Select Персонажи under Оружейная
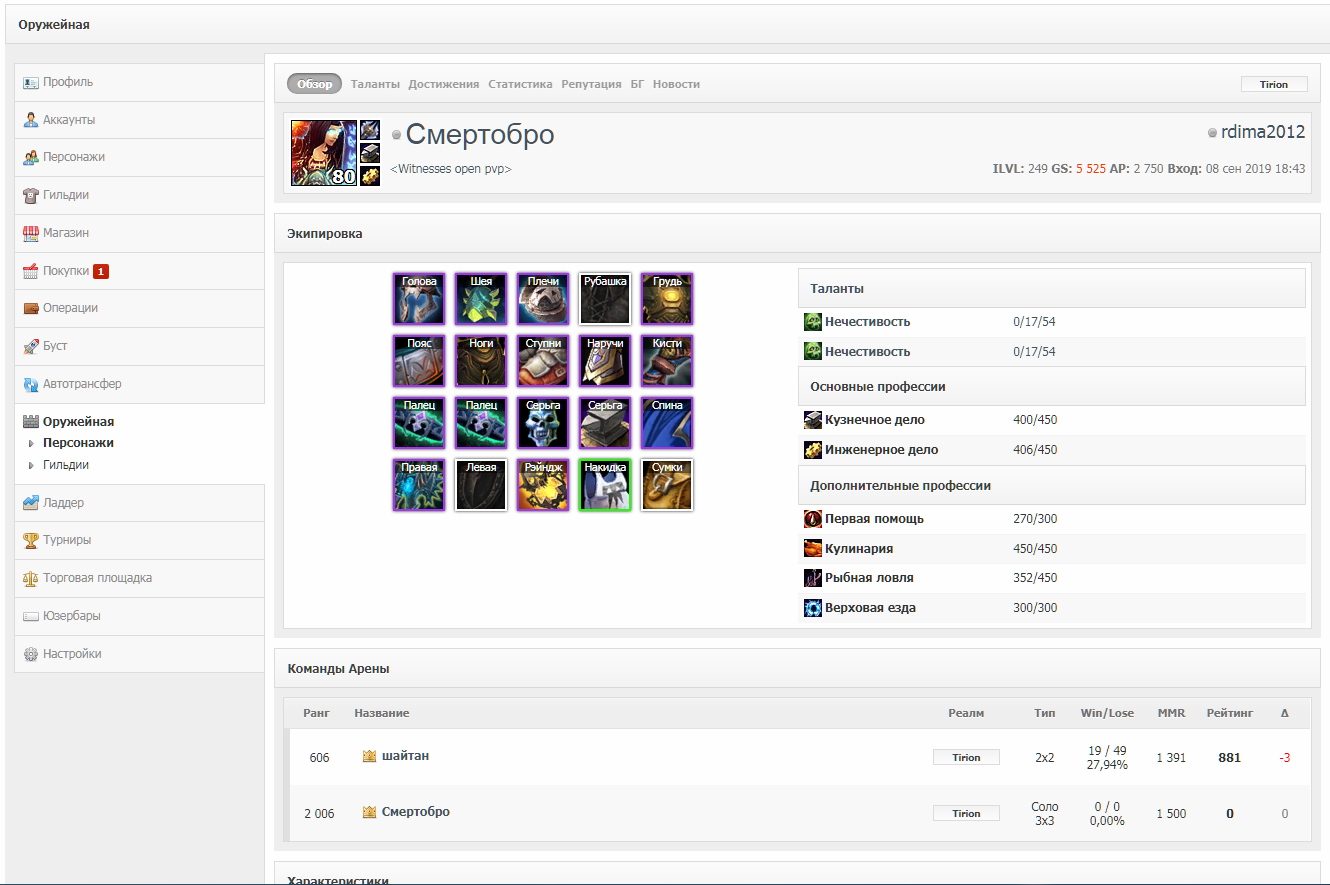1330x885 pixels. click(x=78, y=443)
